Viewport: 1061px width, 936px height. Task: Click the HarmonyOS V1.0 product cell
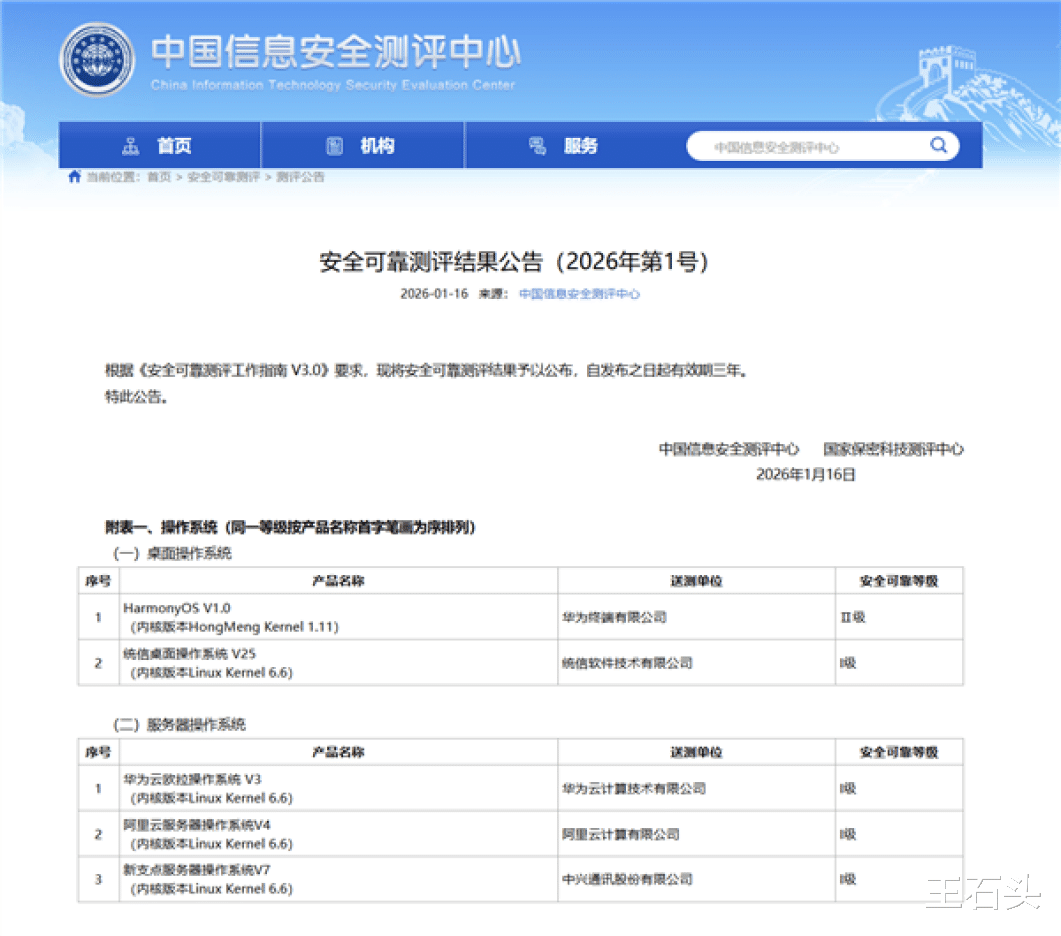(338, 617)
